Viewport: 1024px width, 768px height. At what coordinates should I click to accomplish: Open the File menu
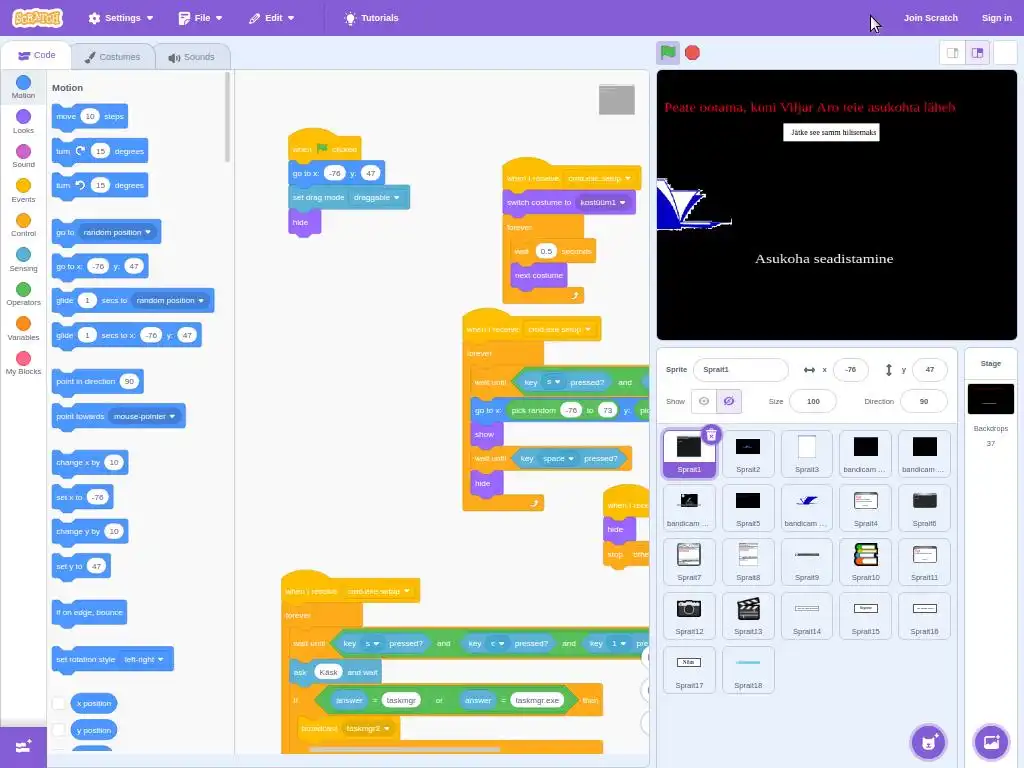click(x=200, y=18)
